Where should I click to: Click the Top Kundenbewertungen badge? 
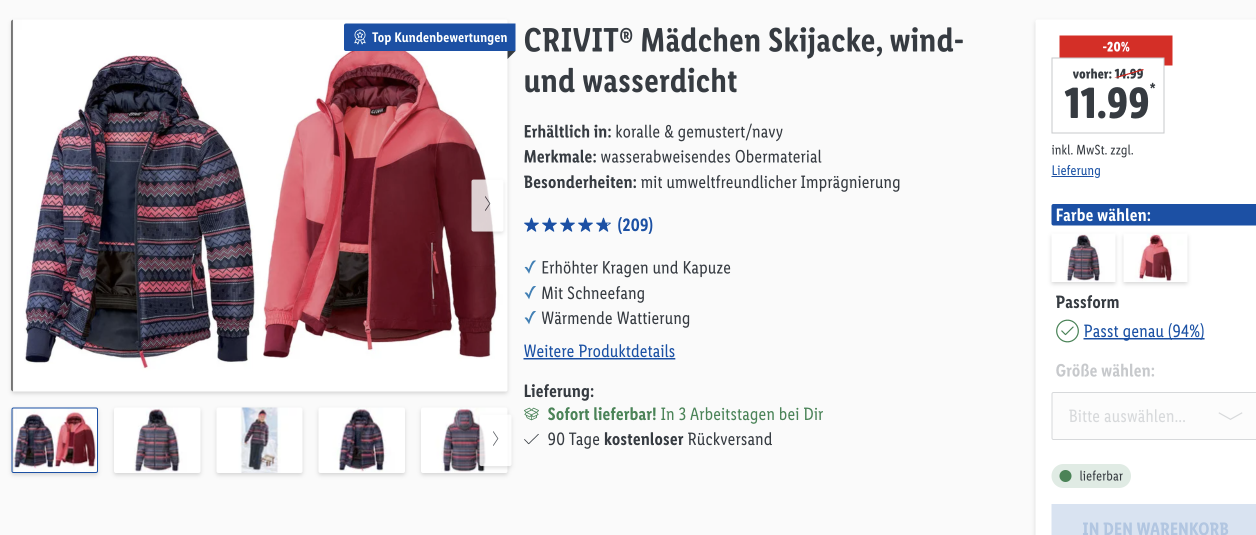coord(430,37)
